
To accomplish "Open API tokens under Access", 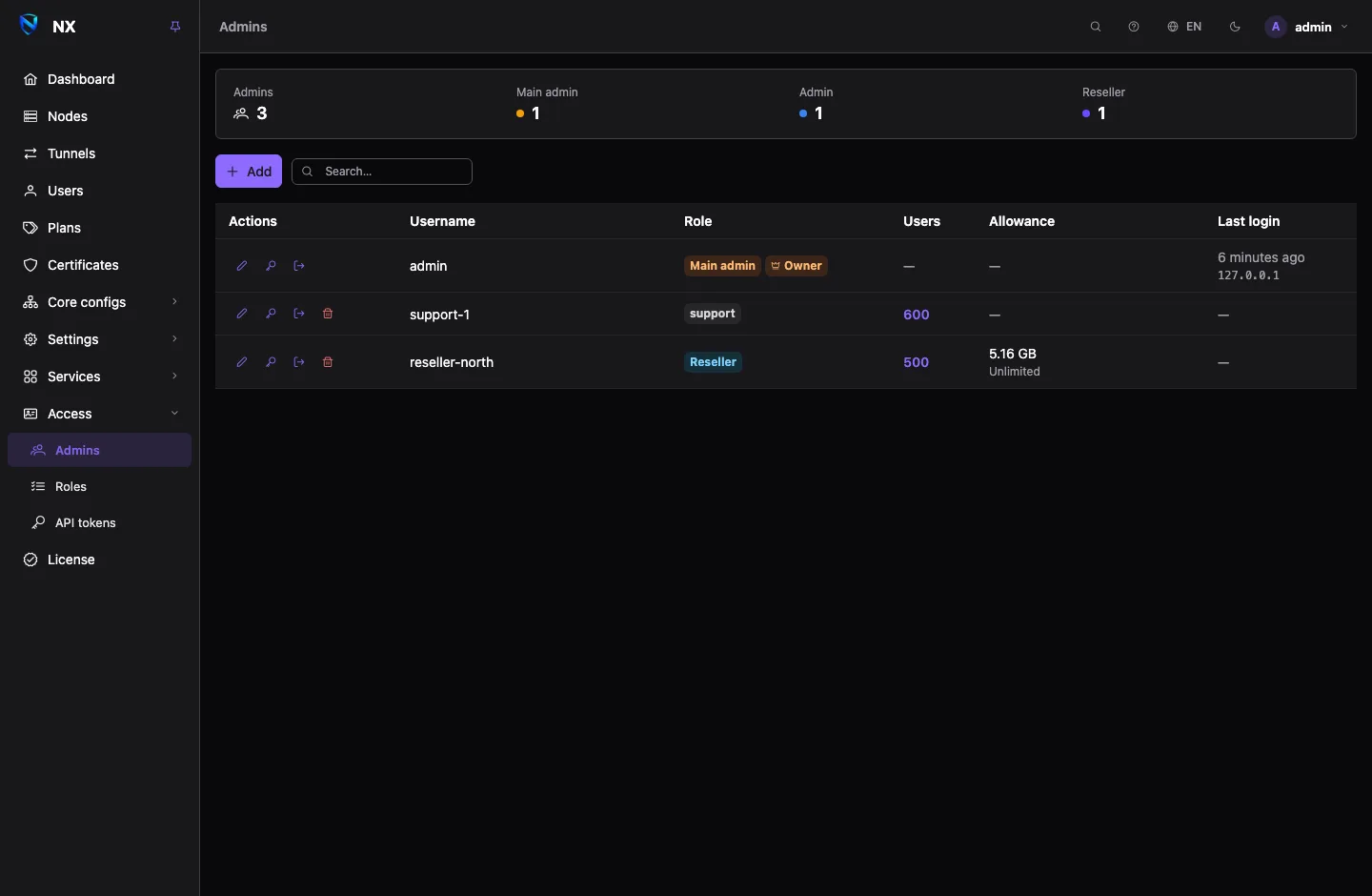I will coord(99,522).
